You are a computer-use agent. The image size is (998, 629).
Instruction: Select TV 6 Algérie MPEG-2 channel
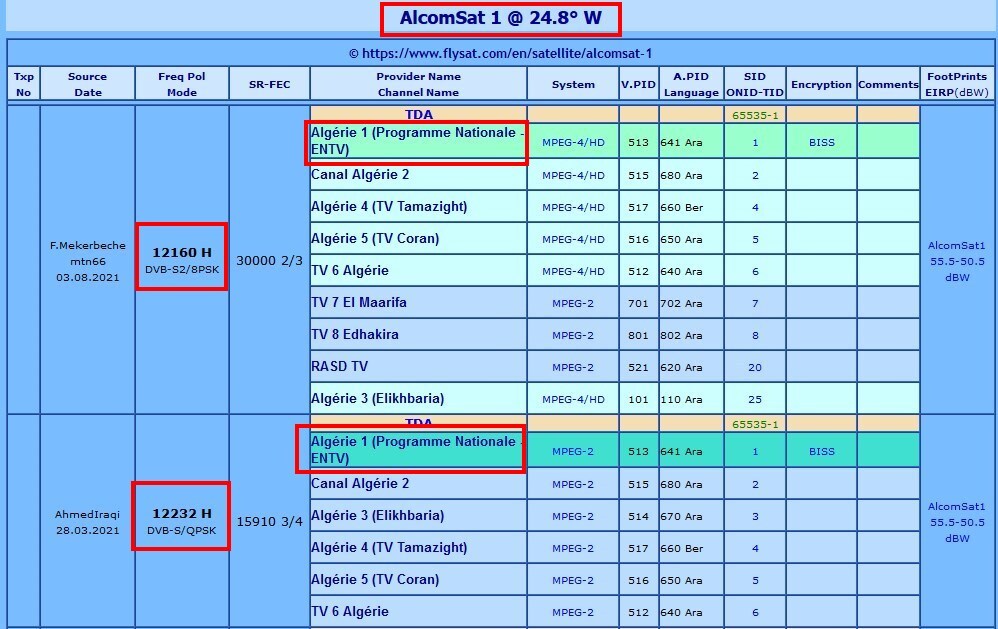pyautogui.click(x=349, y=611)
